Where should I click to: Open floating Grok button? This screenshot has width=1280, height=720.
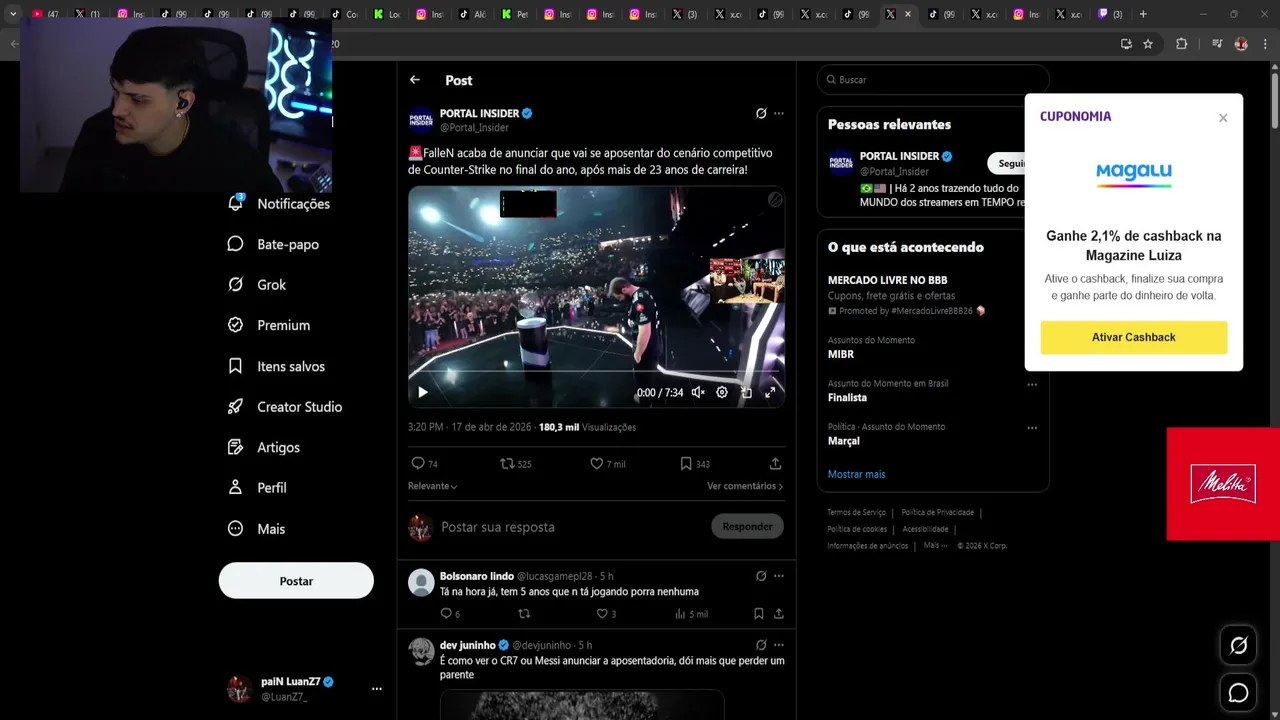(x=1238, y=646)
